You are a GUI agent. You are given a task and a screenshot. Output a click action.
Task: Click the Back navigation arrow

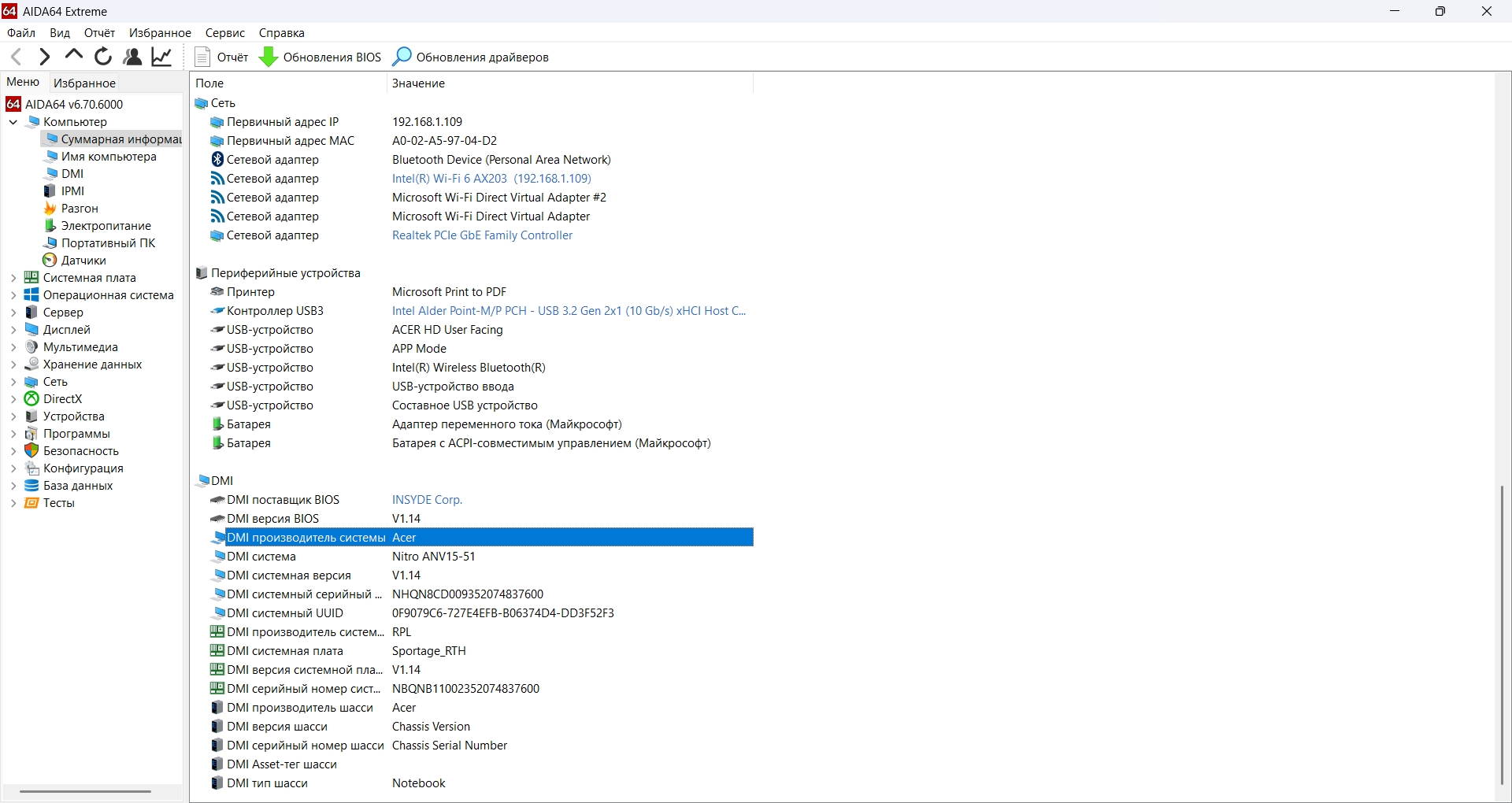(x=16, y=57)
